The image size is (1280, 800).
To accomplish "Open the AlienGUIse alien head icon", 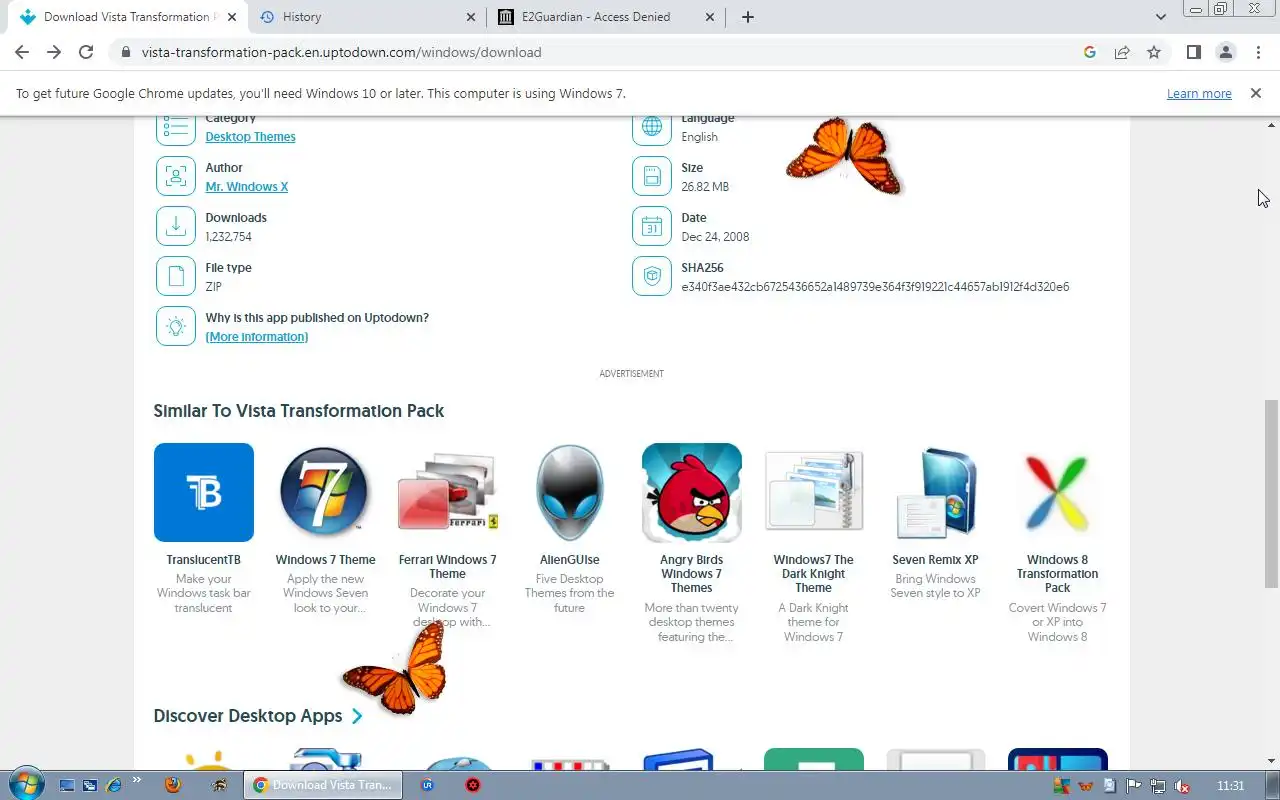I will 570,492.
